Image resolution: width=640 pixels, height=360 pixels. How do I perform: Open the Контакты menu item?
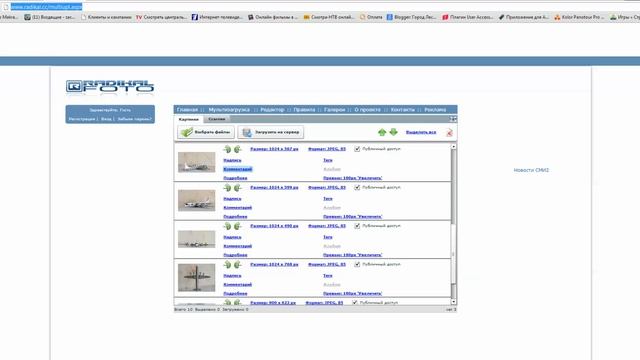(x=402, y=110)
